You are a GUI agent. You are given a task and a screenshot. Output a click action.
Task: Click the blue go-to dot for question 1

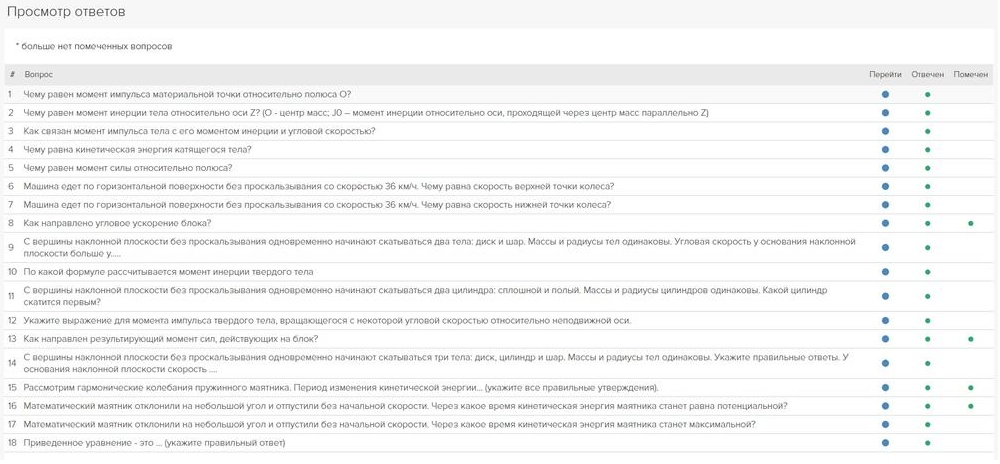(885, 95)
